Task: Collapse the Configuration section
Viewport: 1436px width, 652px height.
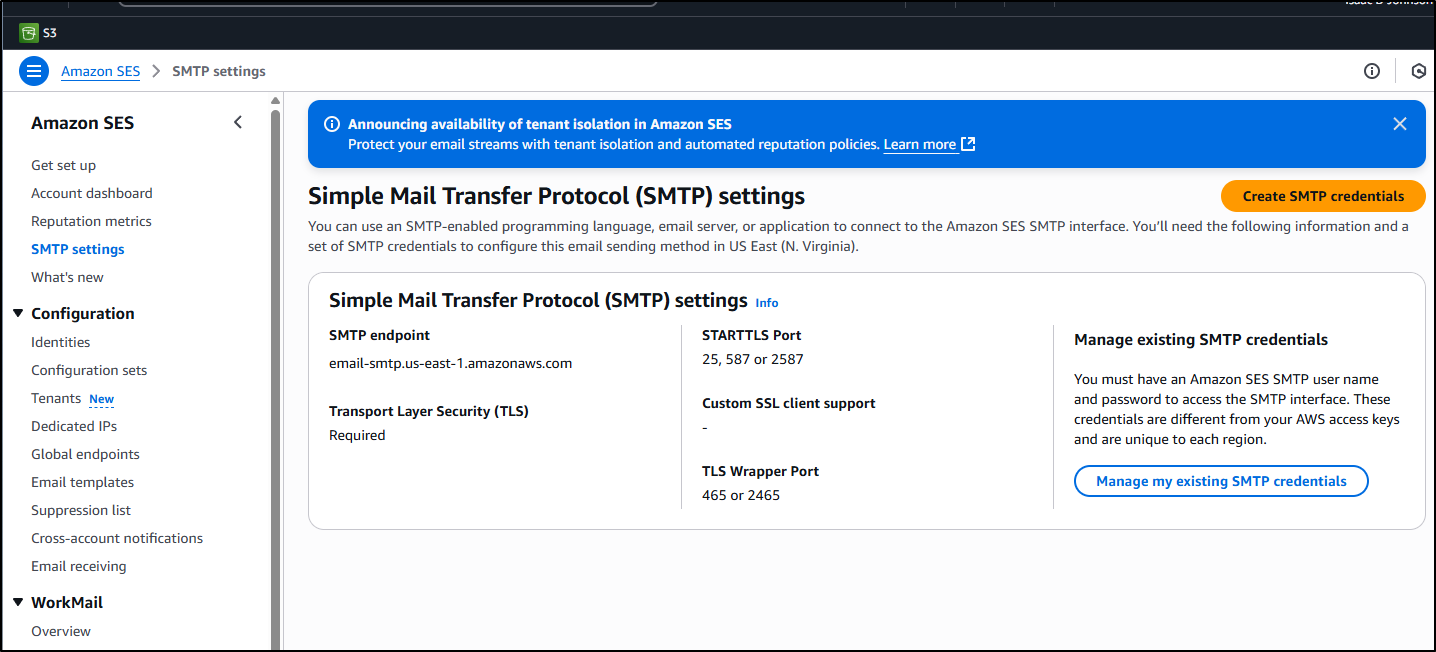Action: [18, 313]
